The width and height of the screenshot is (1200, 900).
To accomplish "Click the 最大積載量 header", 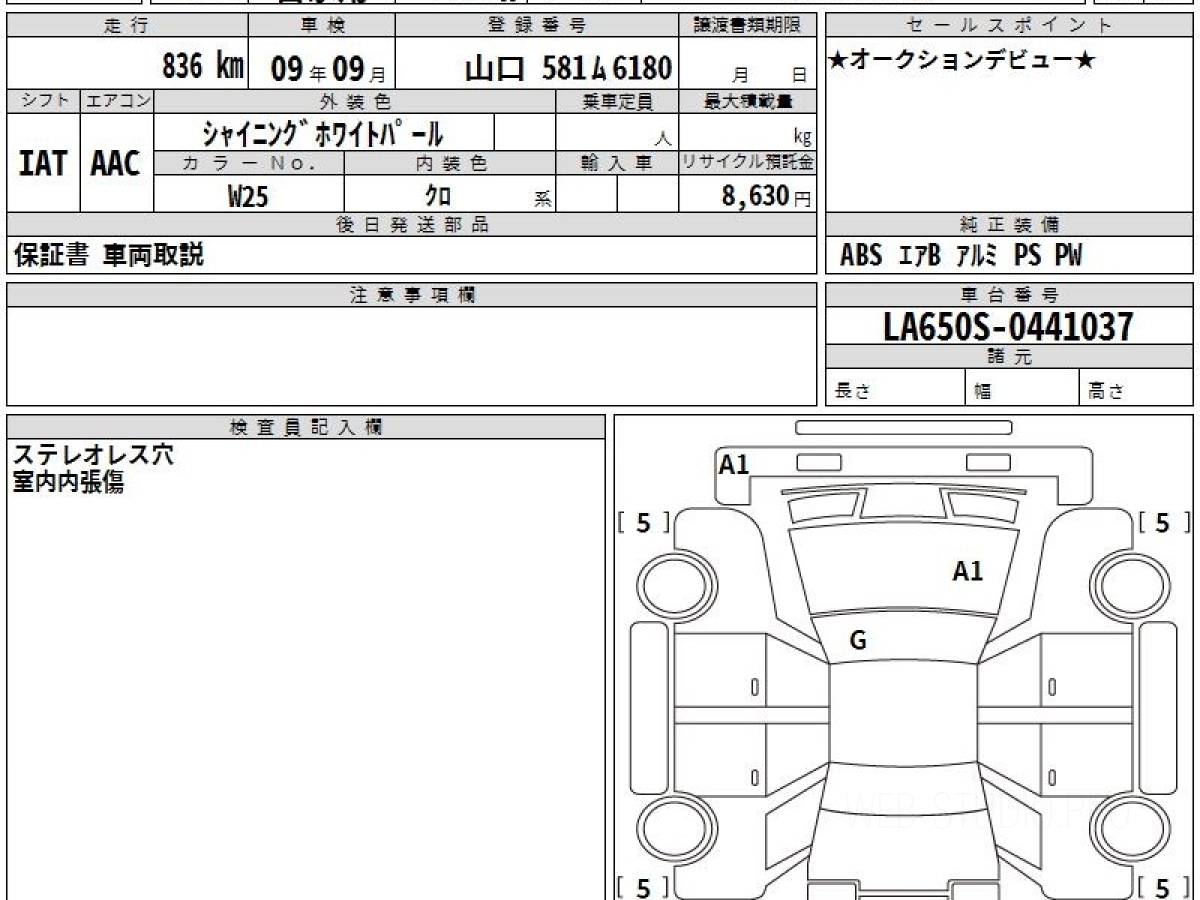I will click(748, 101).
